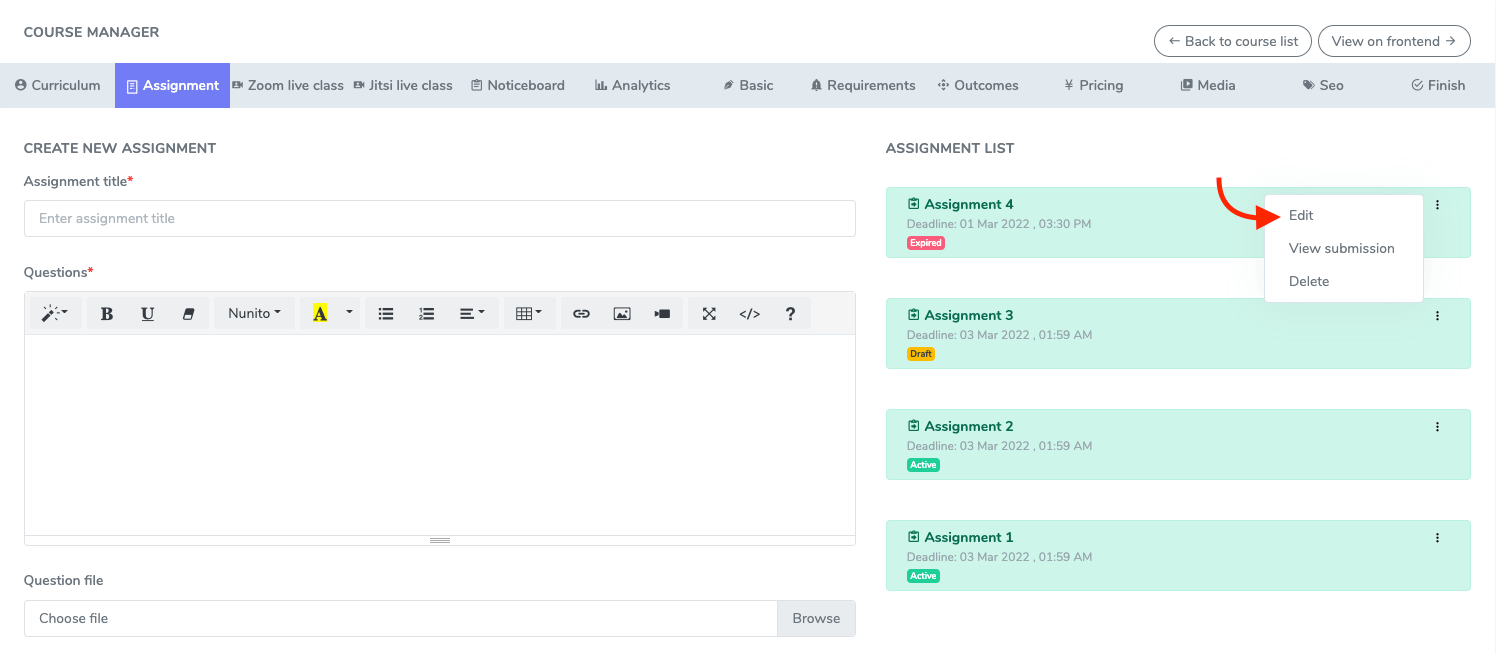The height and width of the screenshot is (654, 1496).
Task: Apply underline formatting in editor toolbar
Action: click(148, 314)
